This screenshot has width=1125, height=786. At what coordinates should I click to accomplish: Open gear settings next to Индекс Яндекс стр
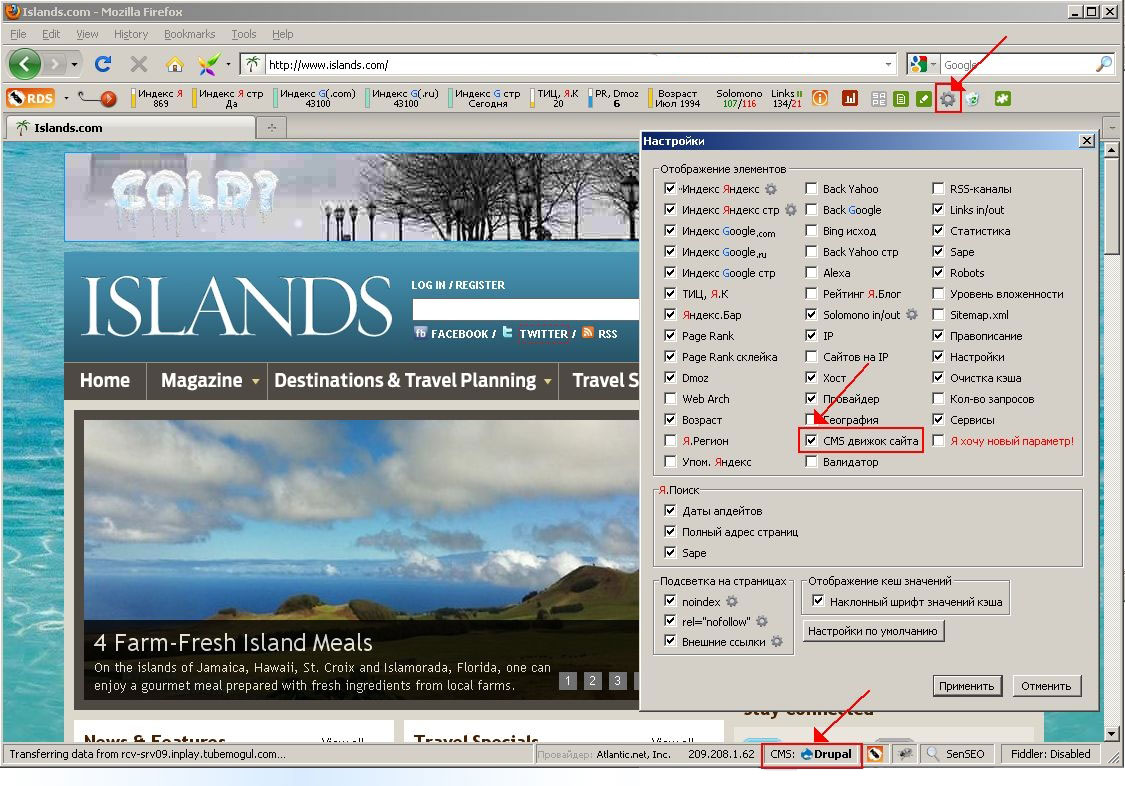point(791,210)
